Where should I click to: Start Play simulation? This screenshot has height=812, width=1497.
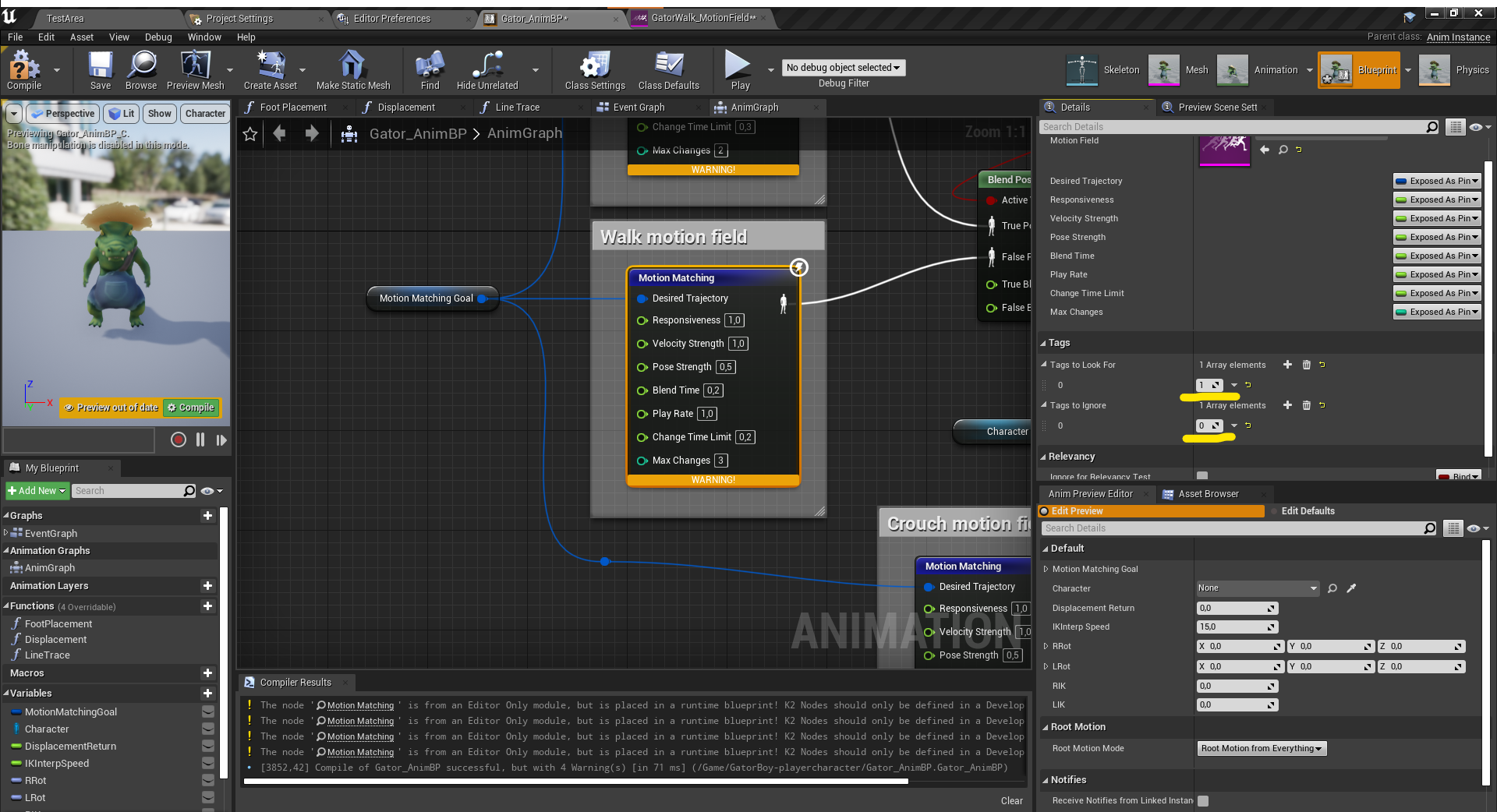(x=739, y=69)
